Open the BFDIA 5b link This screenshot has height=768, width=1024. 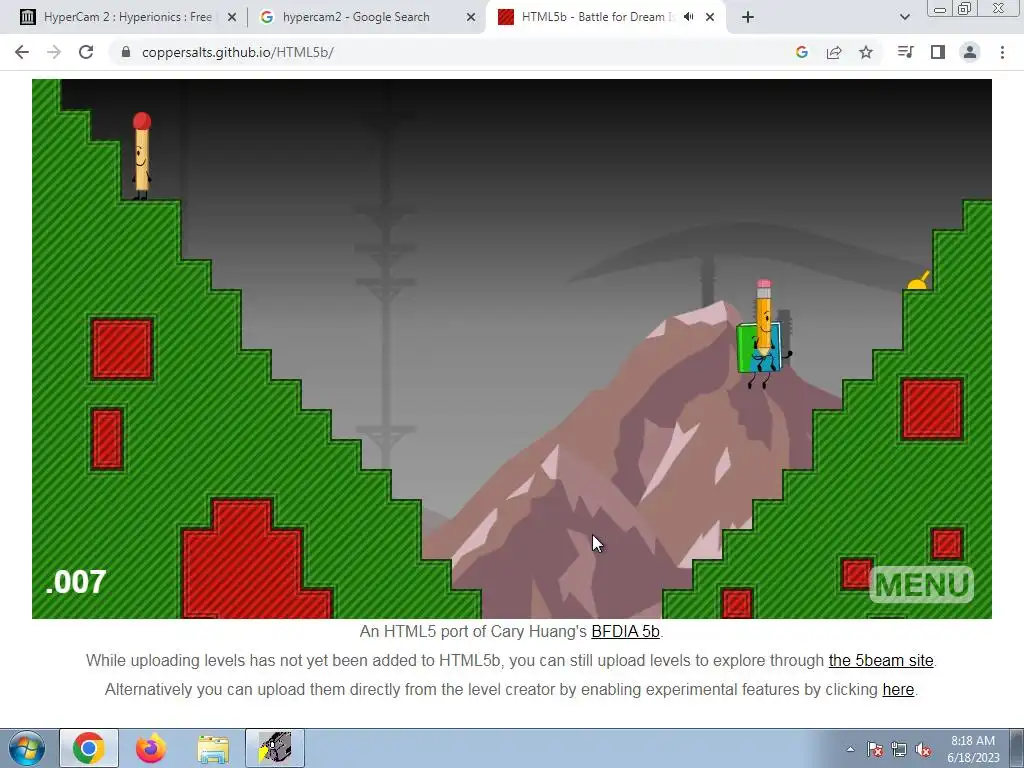click(625, 632)
